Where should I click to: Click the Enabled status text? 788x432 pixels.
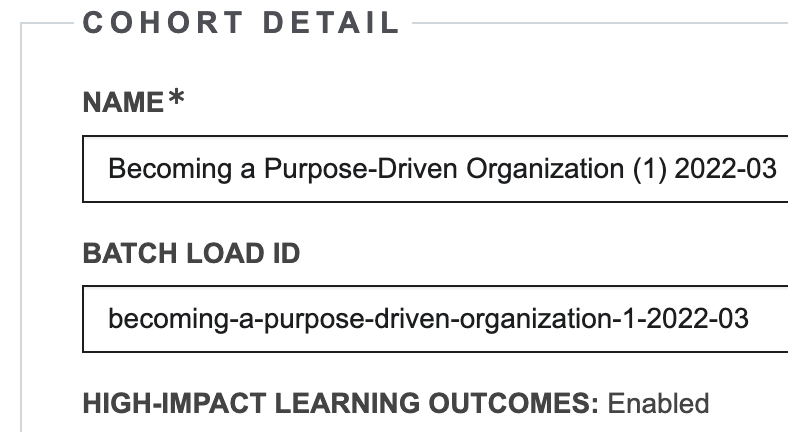[x=659, y=404]
